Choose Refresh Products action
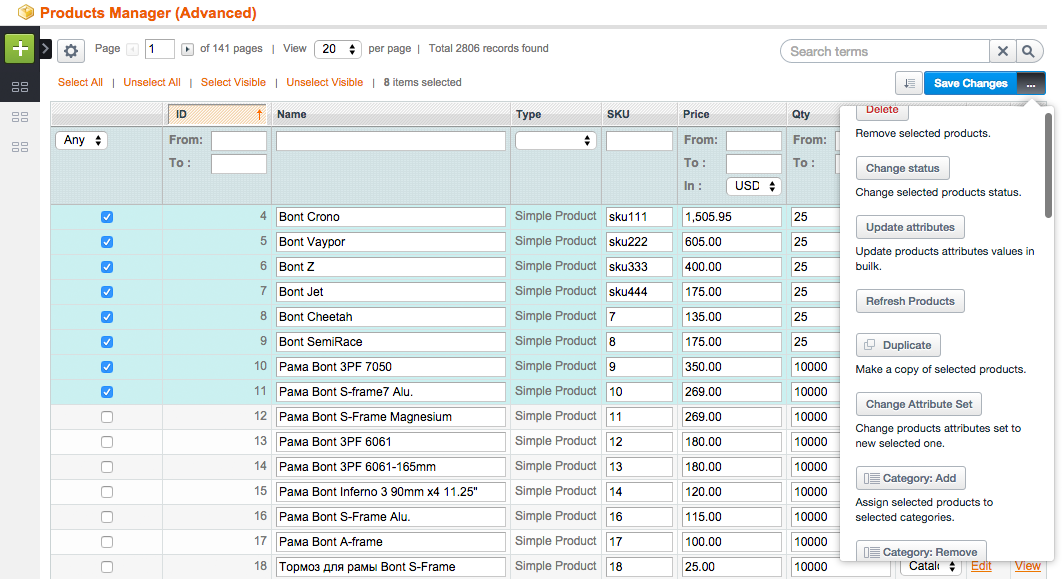 [x=910, y=301]
